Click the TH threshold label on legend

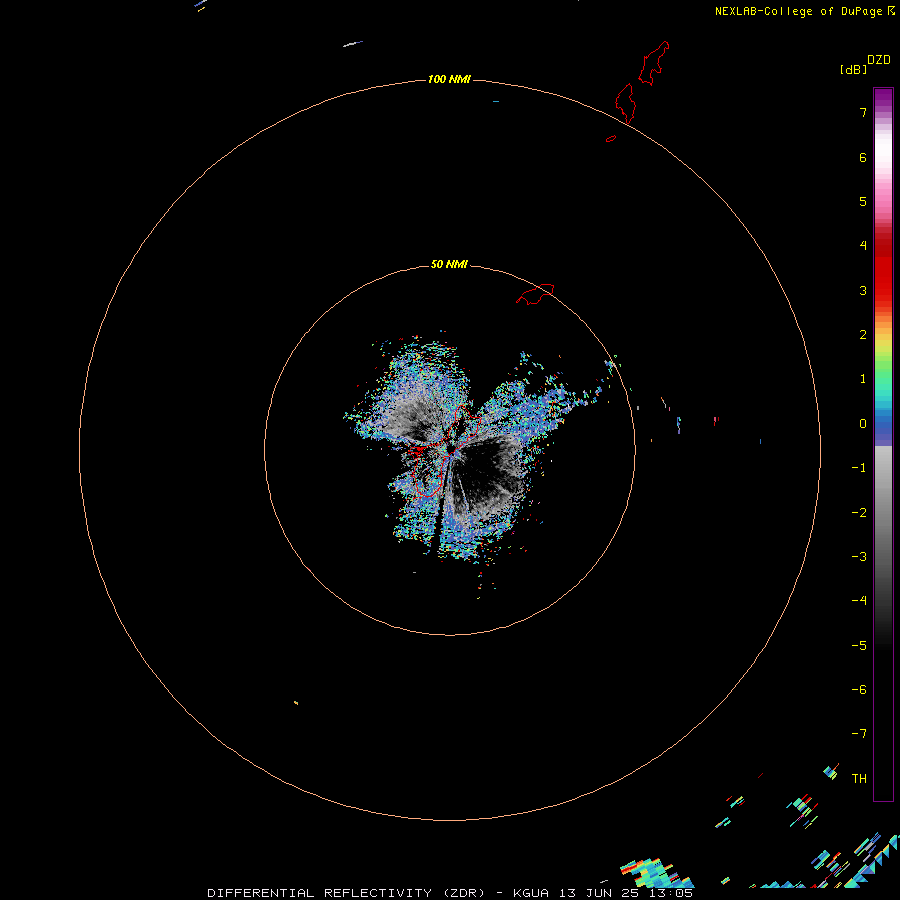click(859, 779)
